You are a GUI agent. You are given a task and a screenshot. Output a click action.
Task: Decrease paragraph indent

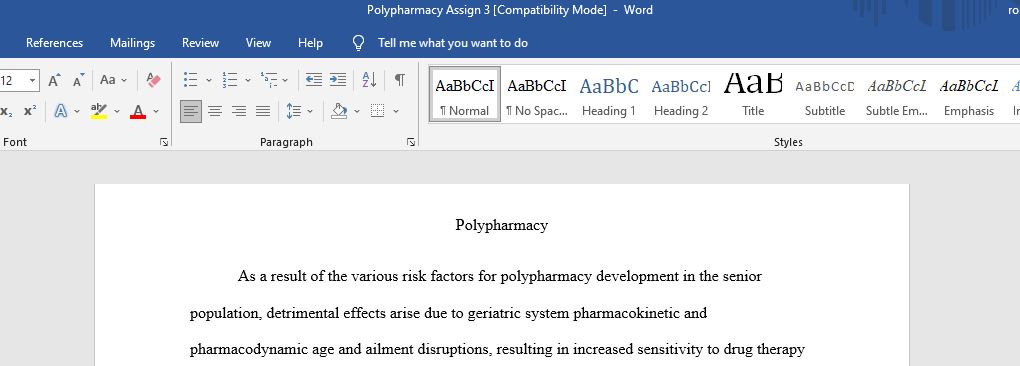click(x=314, y=80)
